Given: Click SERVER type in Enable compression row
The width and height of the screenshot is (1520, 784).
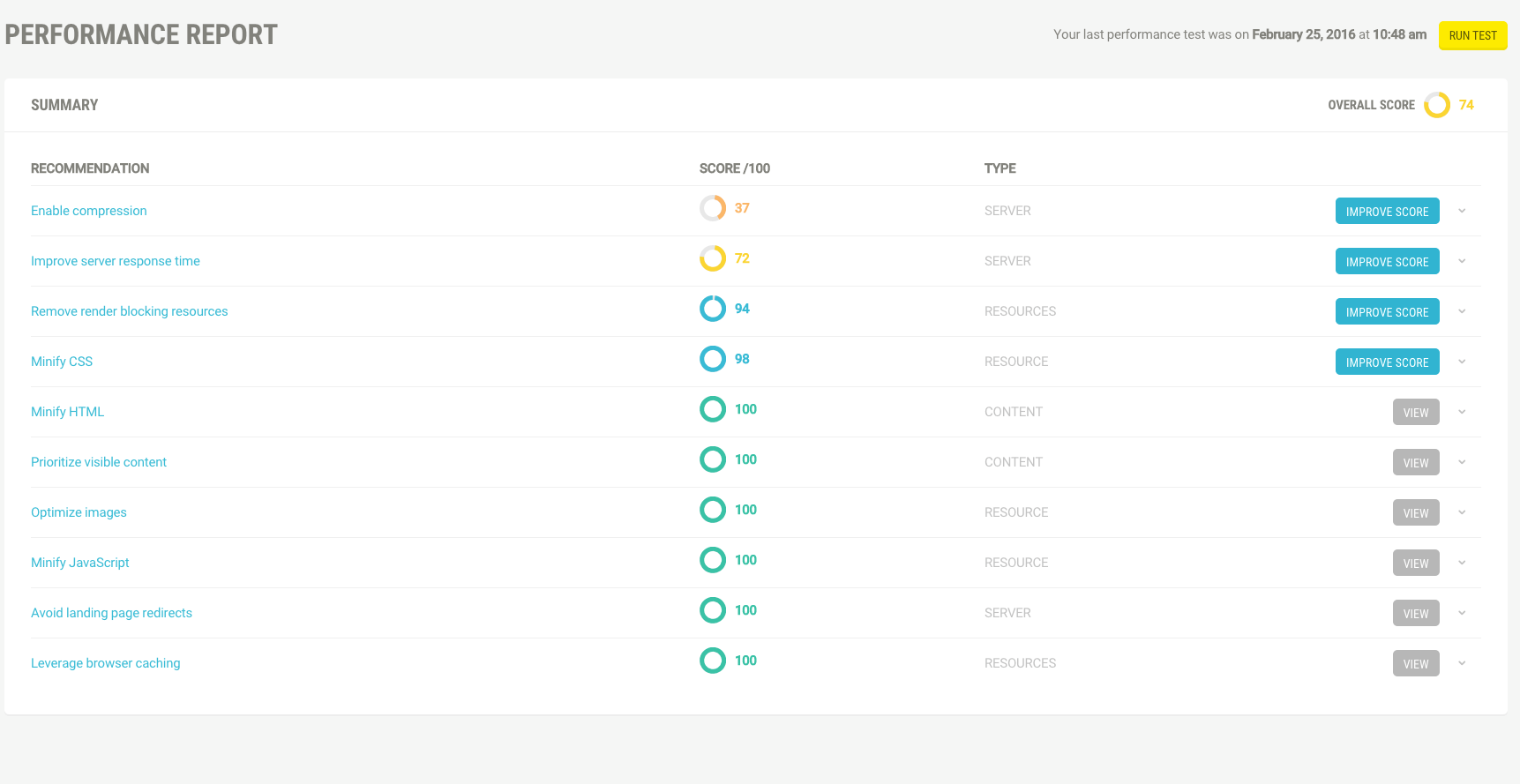Looking at the screenshot, I should [x=1007, y=211].
